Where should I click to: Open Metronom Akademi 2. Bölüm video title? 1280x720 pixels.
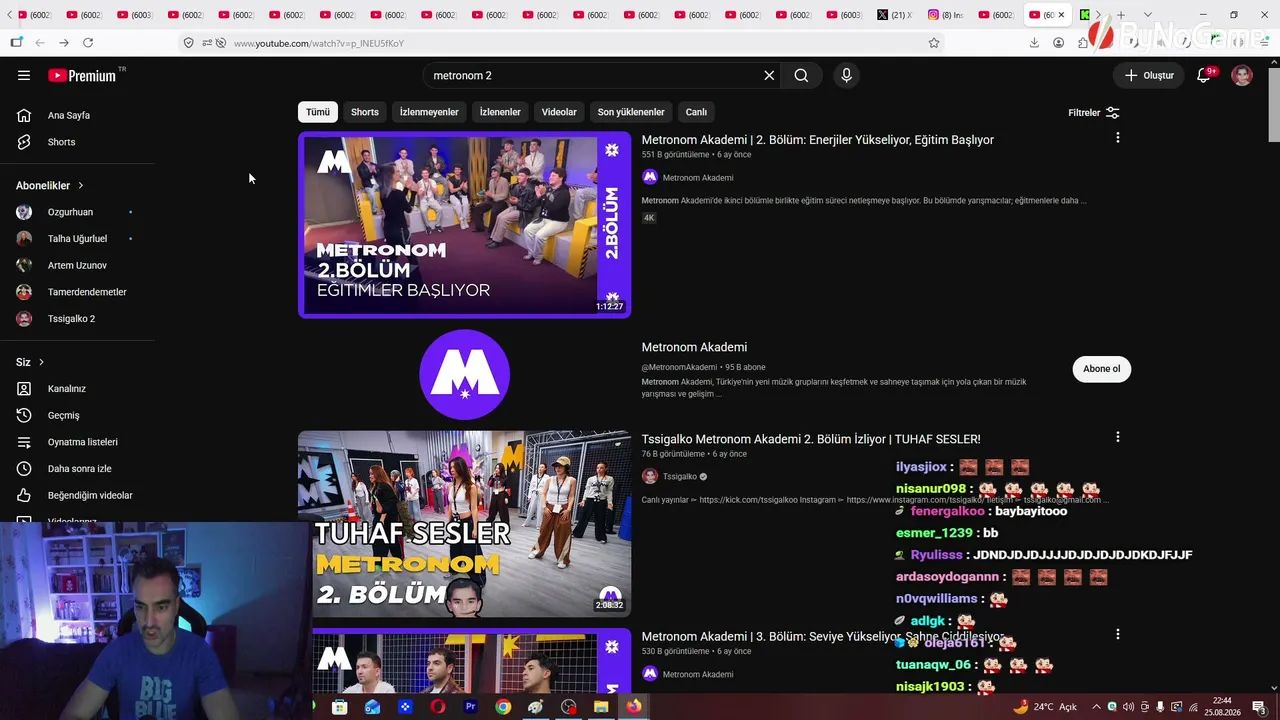coord(818,140)
